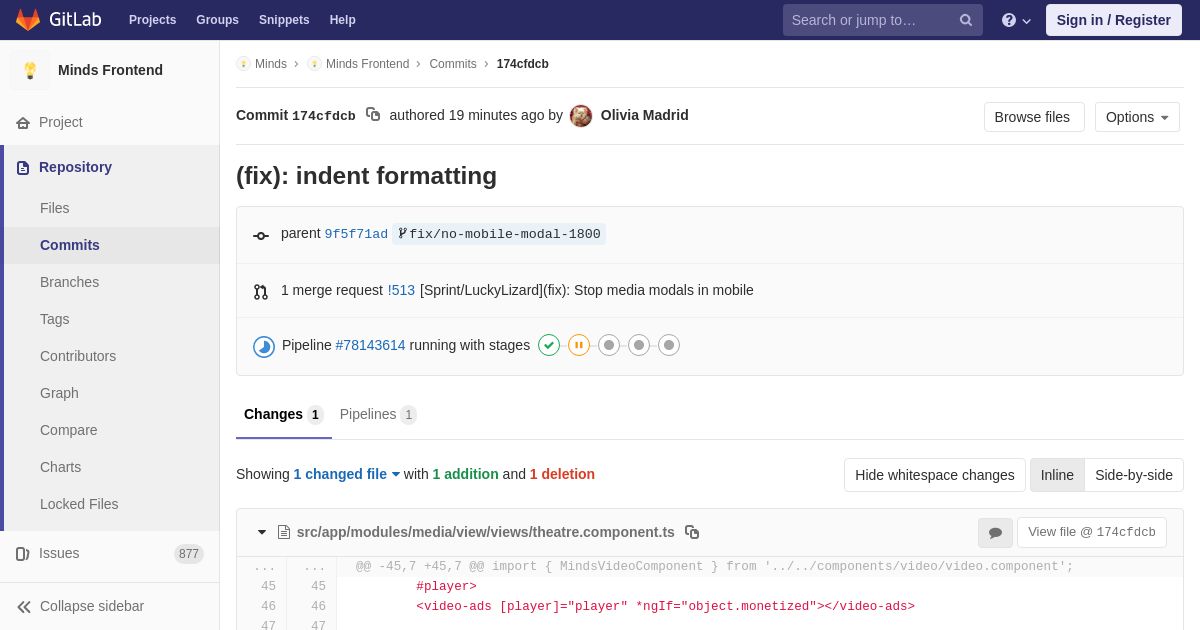Select the Pipelines tab
This screenshot has width=1200, height=630.
click(378, 414)
